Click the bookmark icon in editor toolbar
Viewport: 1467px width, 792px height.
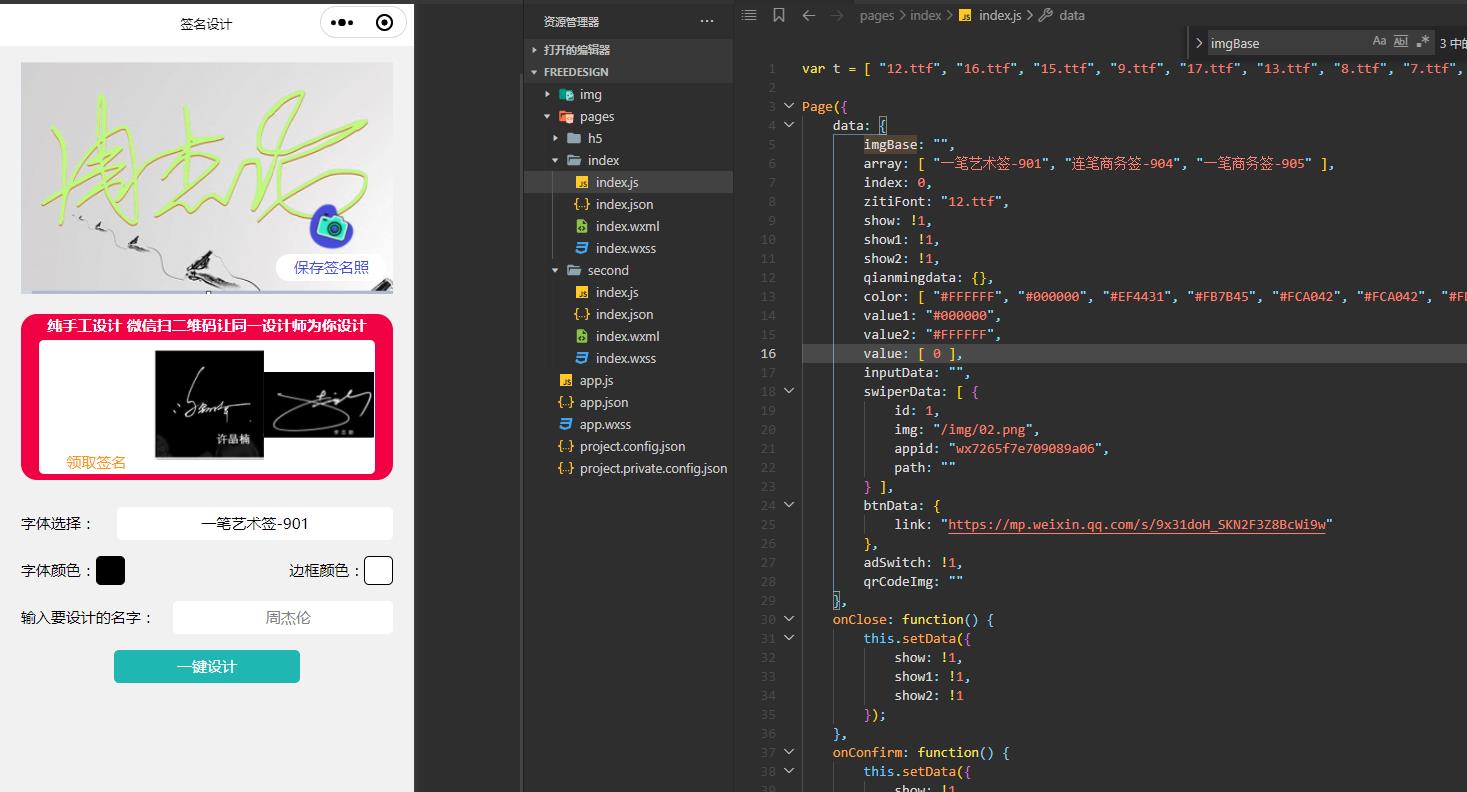coord(778,15)
